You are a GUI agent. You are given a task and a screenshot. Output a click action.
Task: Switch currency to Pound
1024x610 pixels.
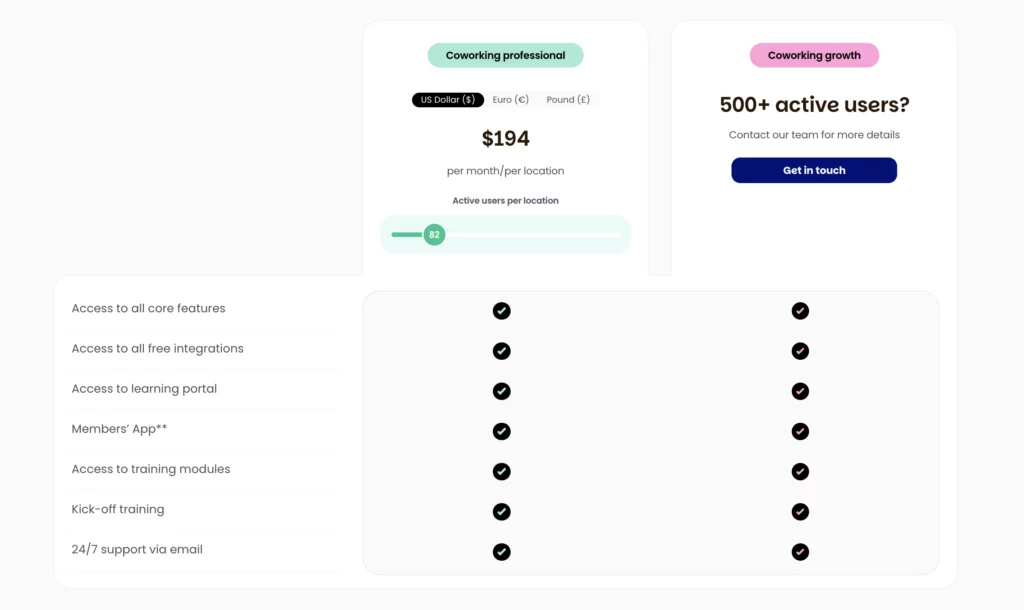[566, 99]
